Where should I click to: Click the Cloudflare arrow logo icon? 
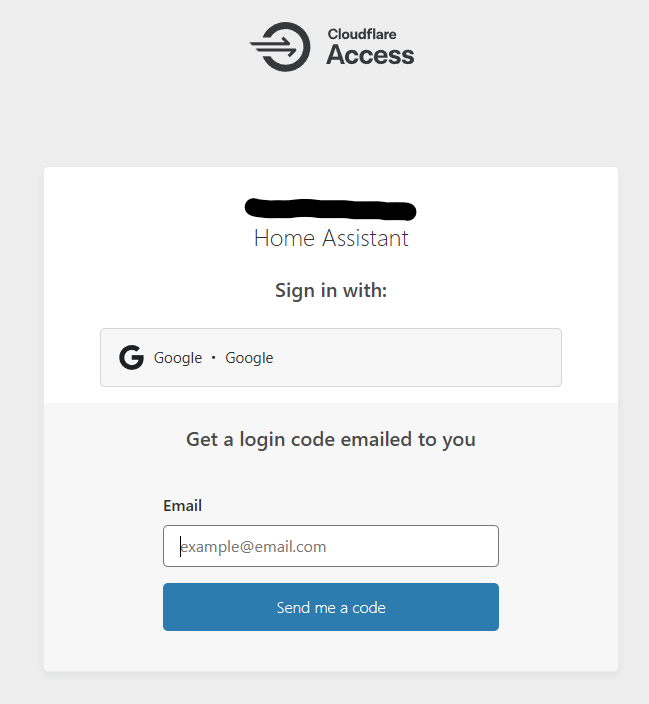coord(279,46)
